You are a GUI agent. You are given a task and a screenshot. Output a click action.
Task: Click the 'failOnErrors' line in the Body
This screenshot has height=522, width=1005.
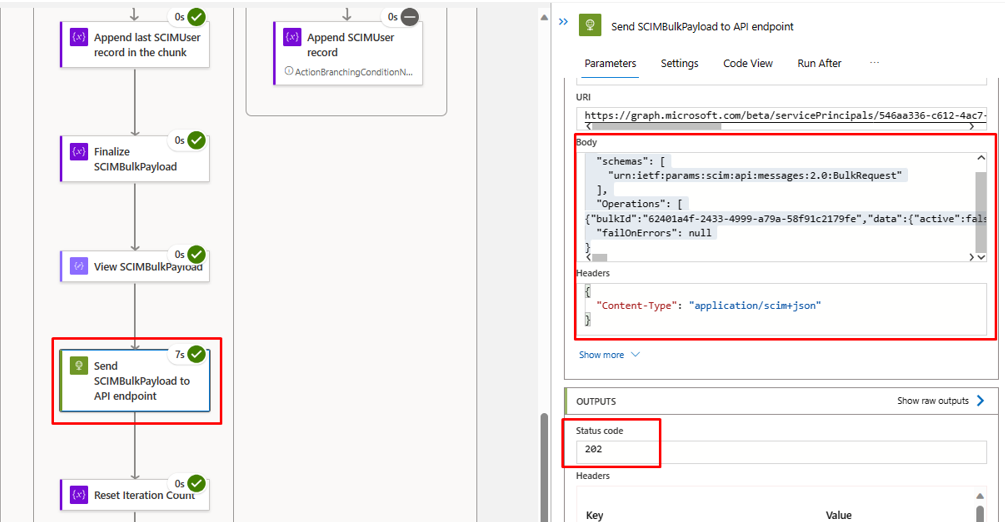click(x=654, y=233)
